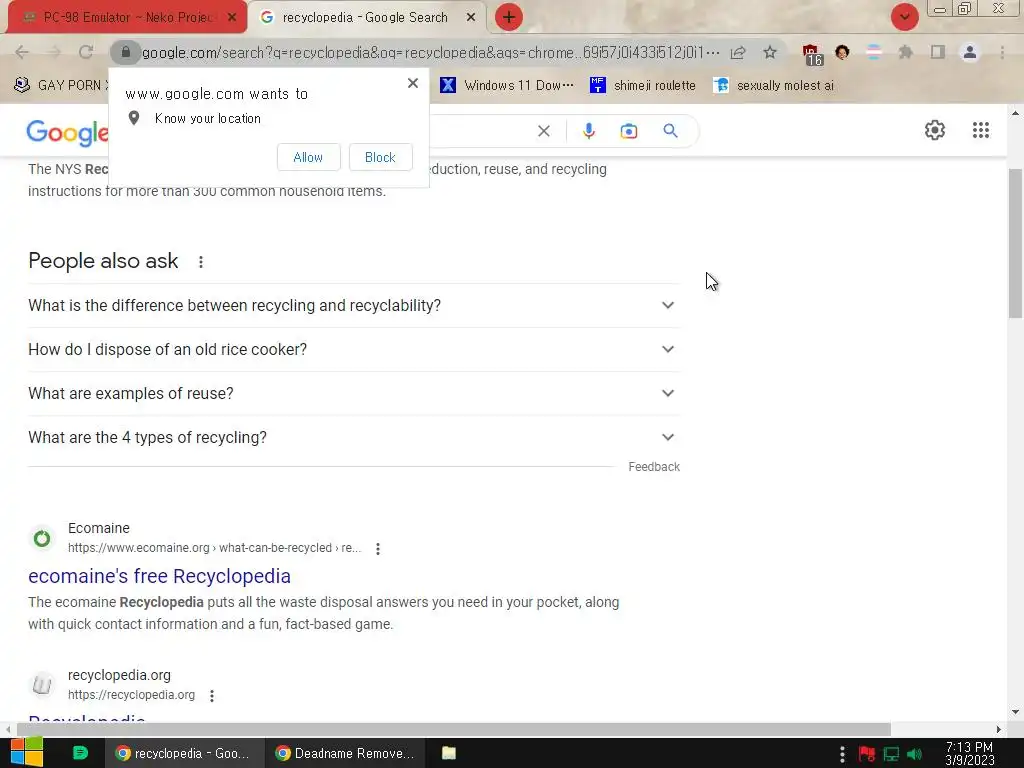The width and height of the screenshot is (1024, 768).
Task: Click the blue magnifying glass search button
Action: tap(670, 131)
